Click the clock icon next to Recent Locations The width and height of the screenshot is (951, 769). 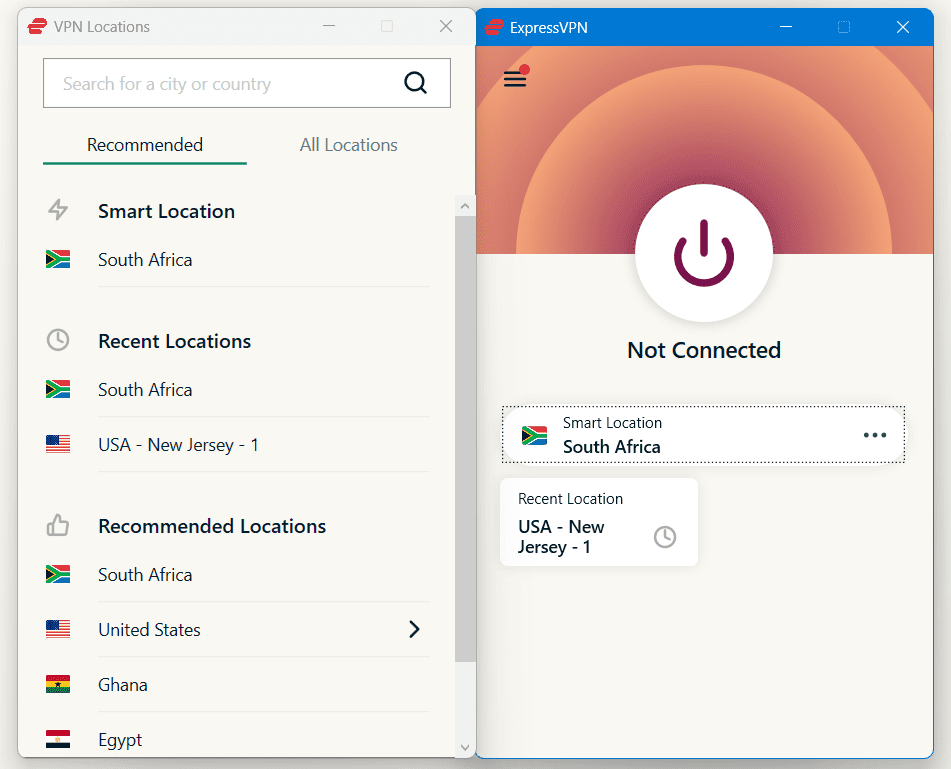[x=57, y=340]
